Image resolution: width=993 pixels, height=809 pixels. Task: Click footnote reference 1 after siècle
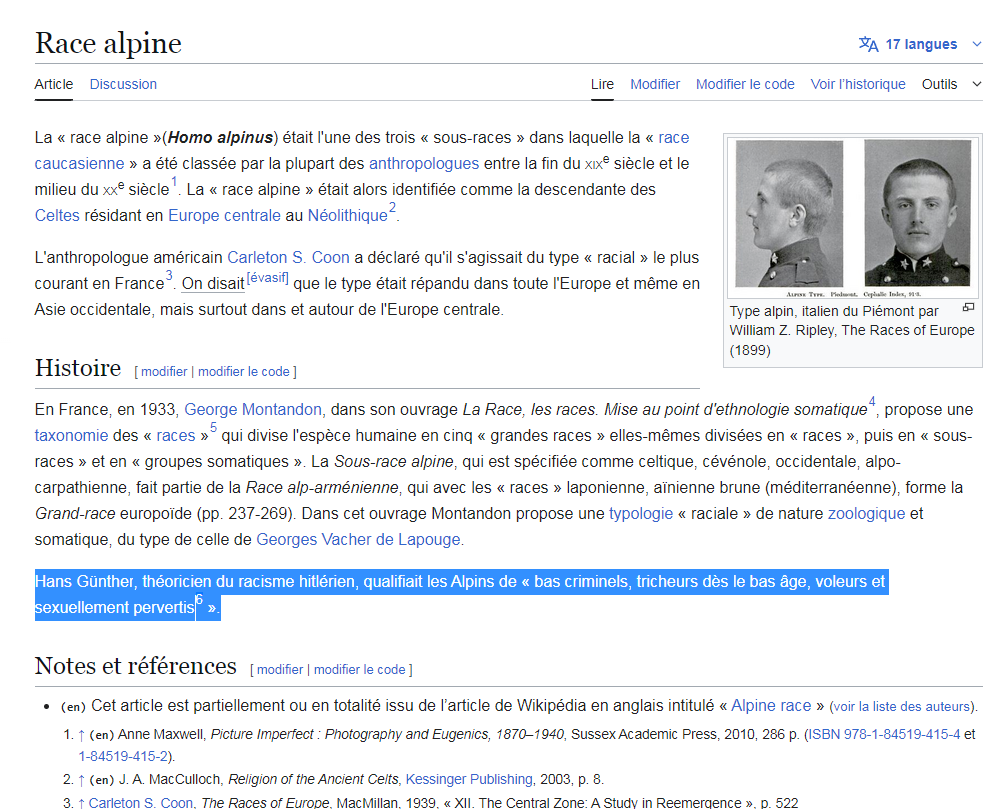[174, 183]
